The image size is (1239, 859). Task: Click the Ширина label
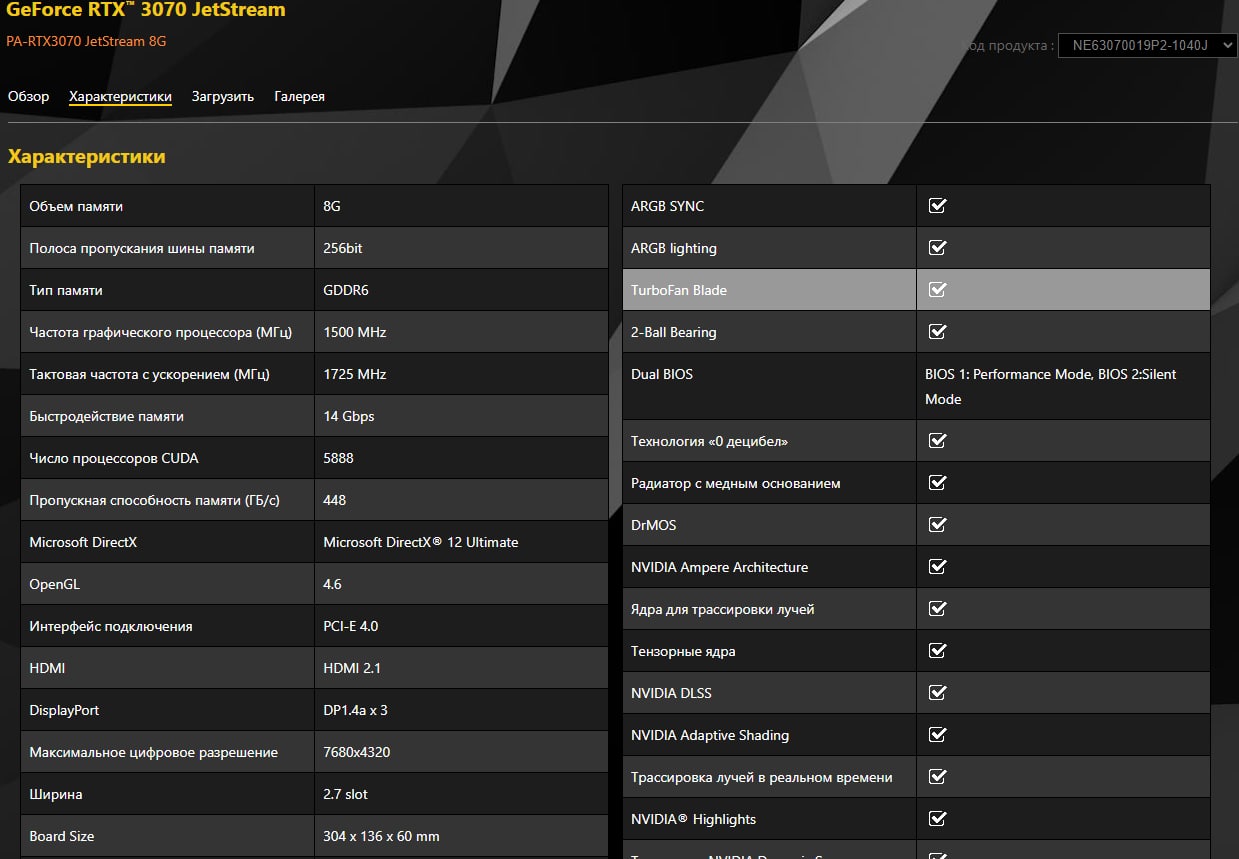pos(56,794)
